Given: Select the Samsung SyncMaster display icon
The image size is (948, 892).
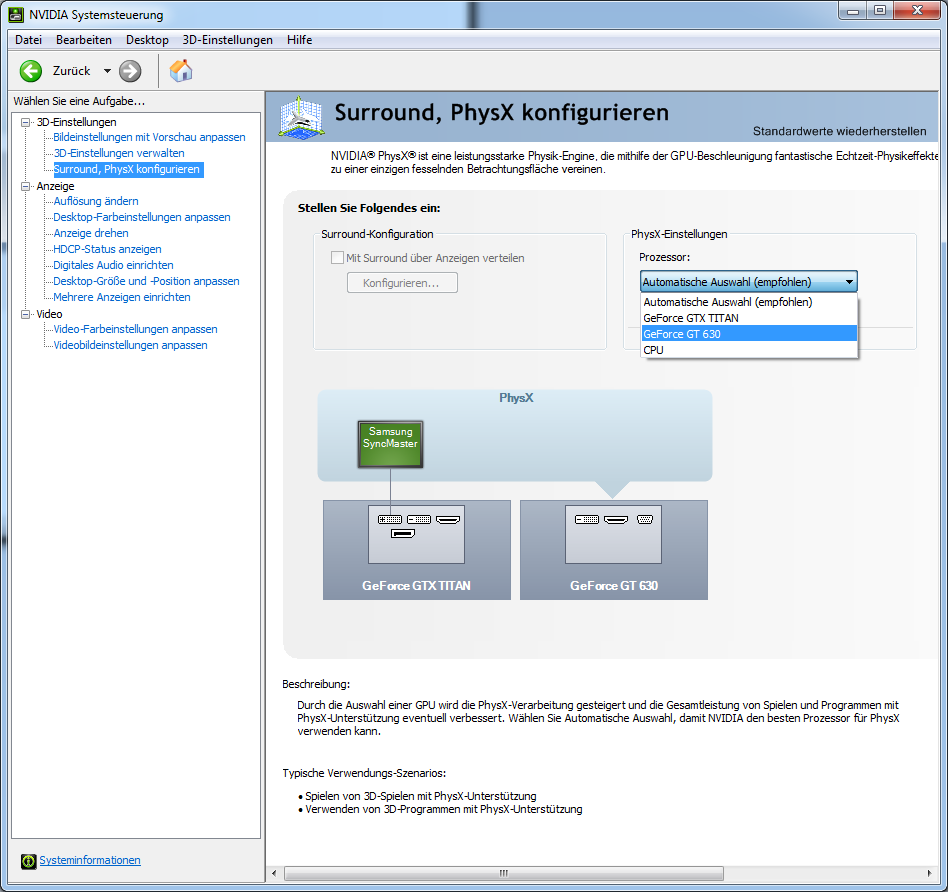Looking at the screenshot, I should pyautogui.click(x=390, y=444).
